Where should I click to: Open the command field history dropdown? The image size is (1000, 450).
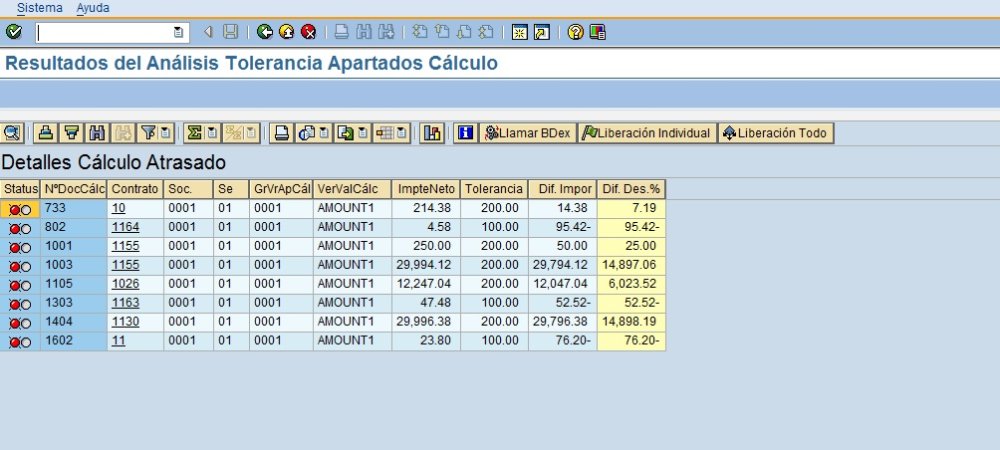(x=179, y=33)
